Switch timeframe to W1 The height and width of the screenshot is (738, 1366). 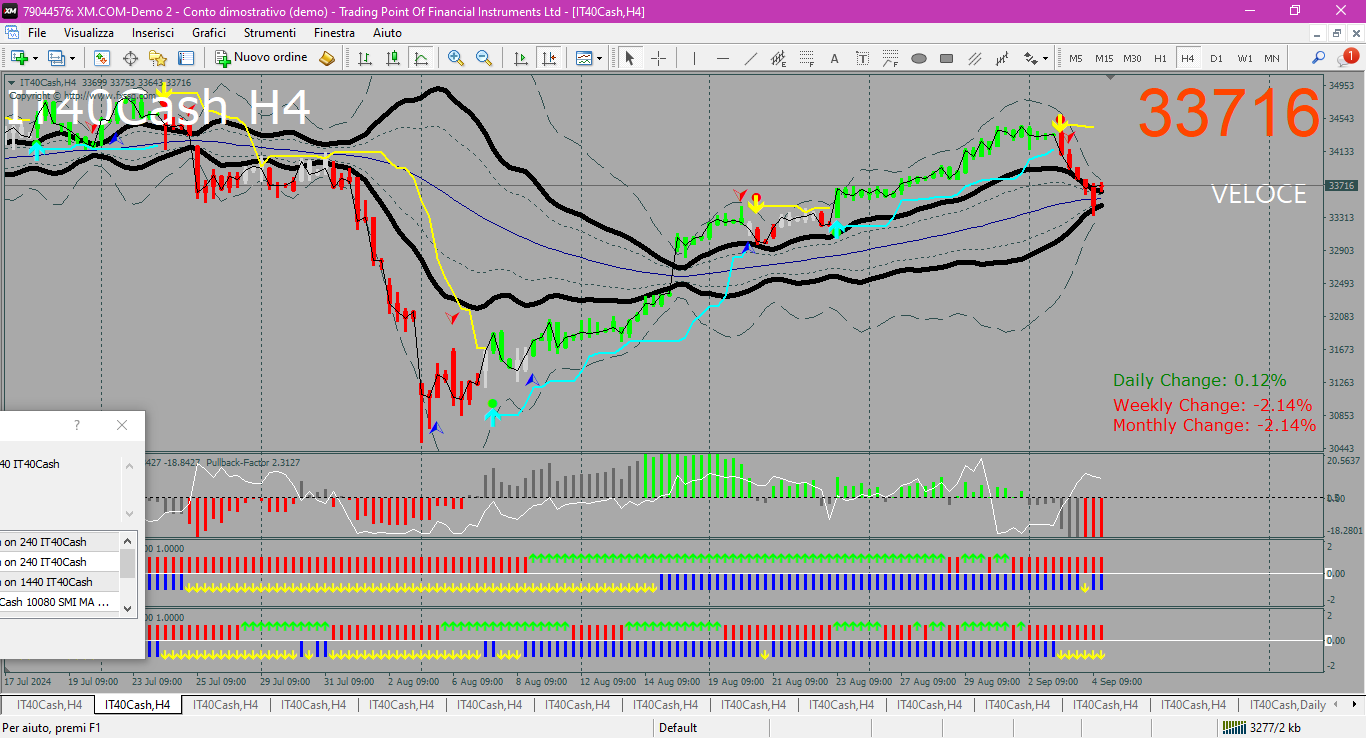pyautogui.click(x=1244, y=58)
